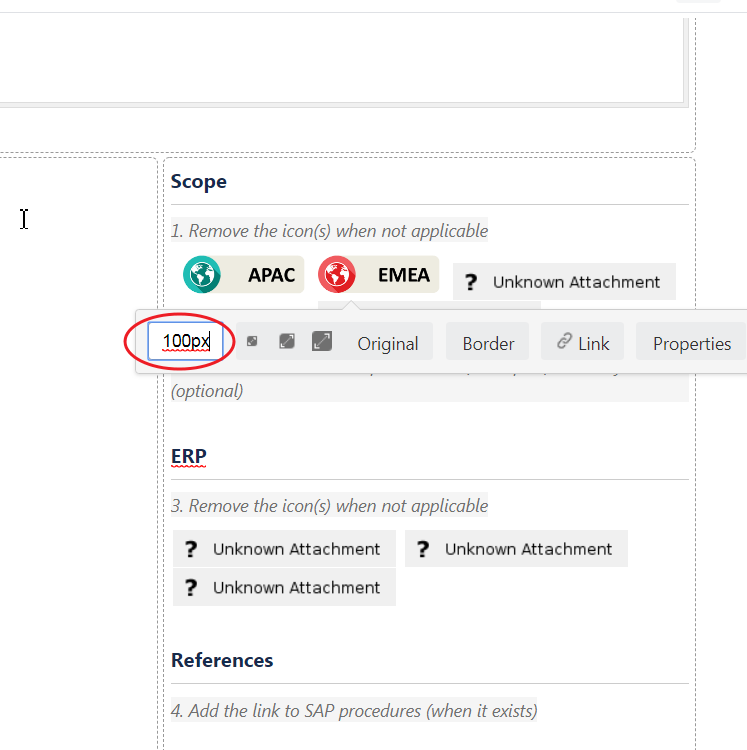This screenshot has height=750, width=747.
Task: Click the References heading text
Action: pos(222,661)
